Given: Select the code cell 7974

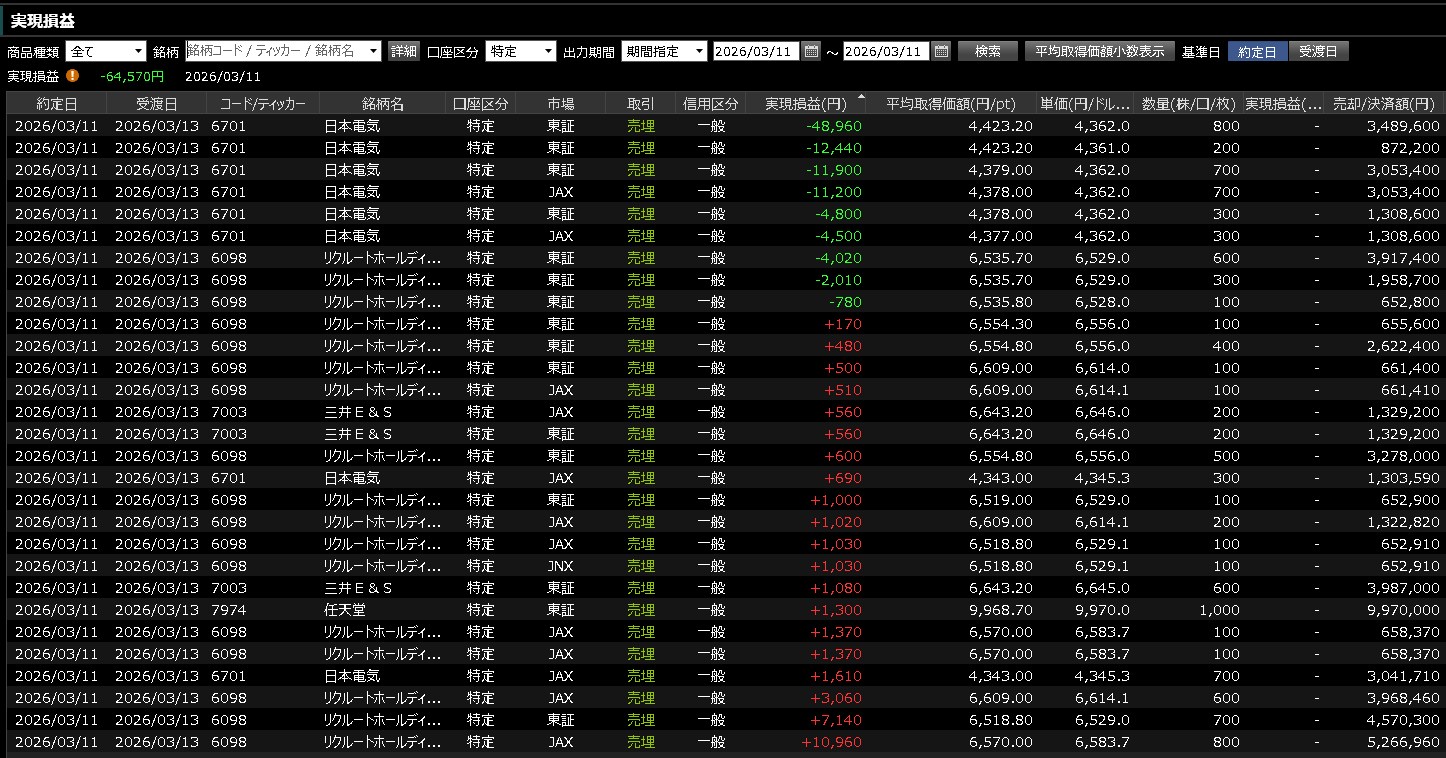Looking at the screenshot, I should click(x=228, y=610).
